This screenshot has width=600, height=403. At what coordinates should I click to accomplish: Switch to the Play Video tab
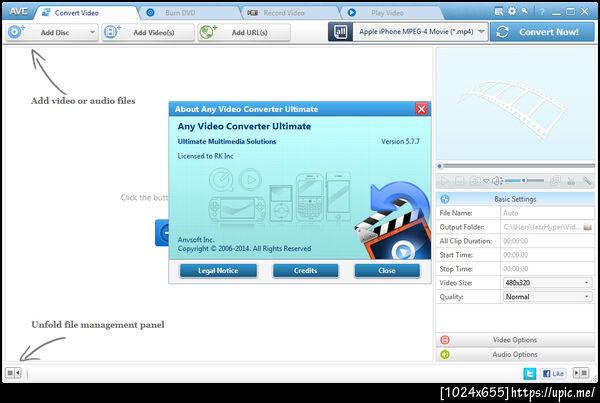coord(386,13)
